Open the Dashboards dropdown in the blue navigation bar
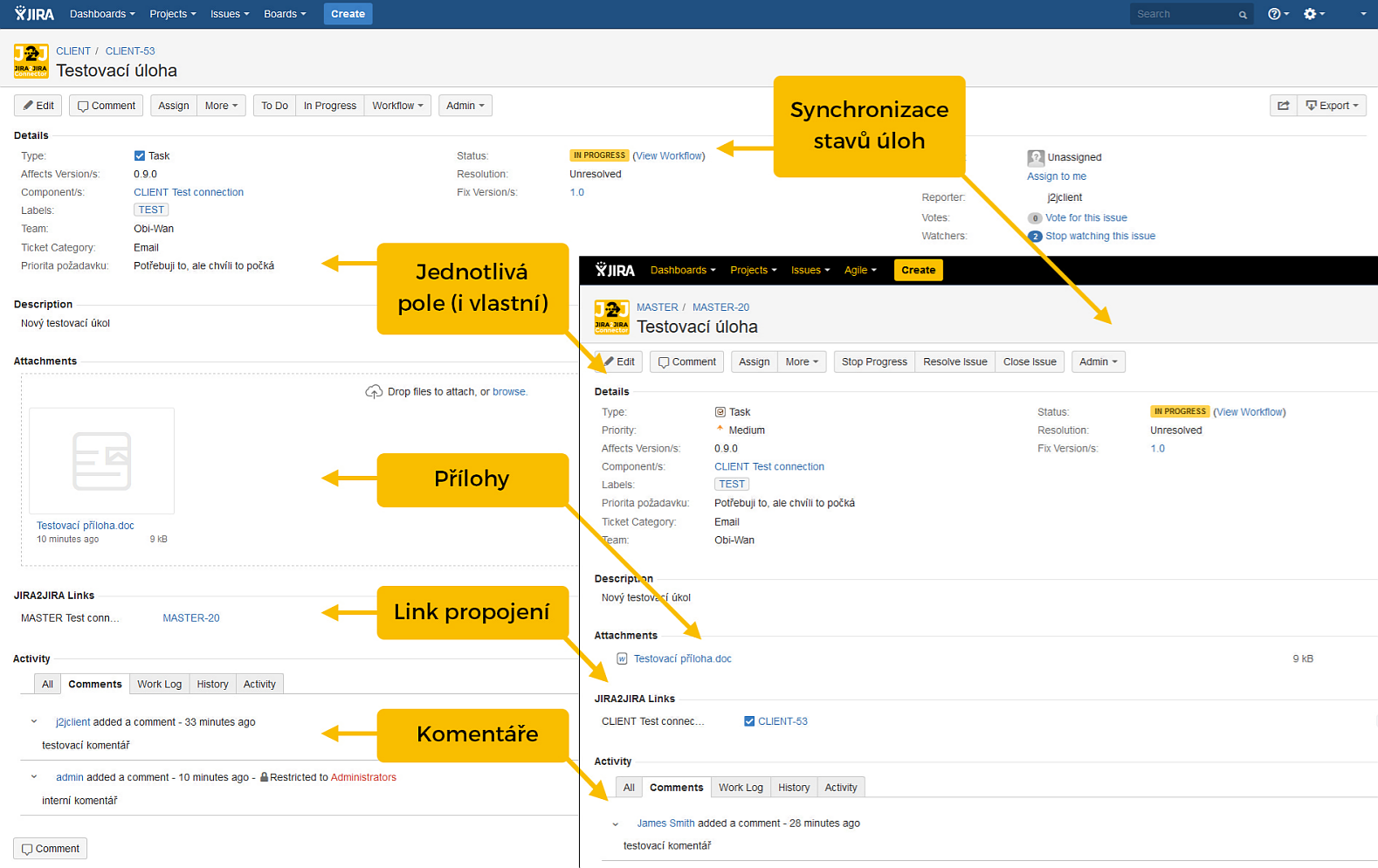This screenshot has height=868, width=1378. click(x=102, y=14)
